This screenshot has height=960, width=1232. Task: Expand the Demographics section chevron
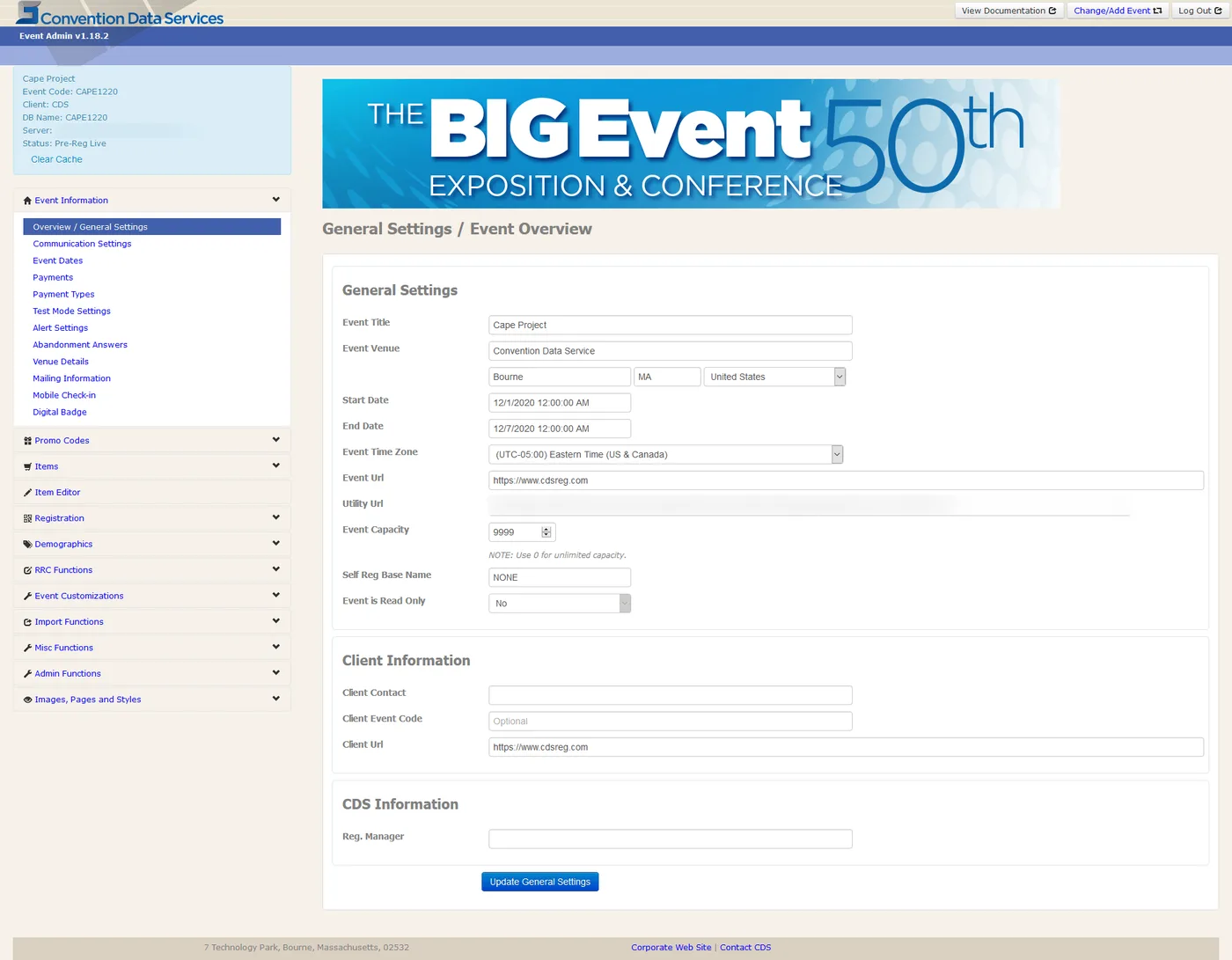275,543
